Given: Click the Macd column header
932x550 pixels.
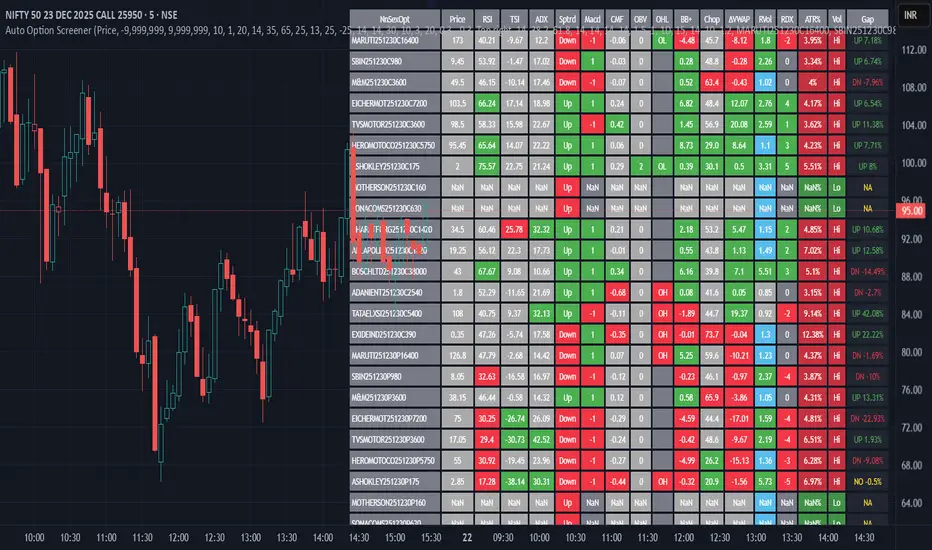Looking at the screenshot, I should pyautogui.click(x=592, y=19).
